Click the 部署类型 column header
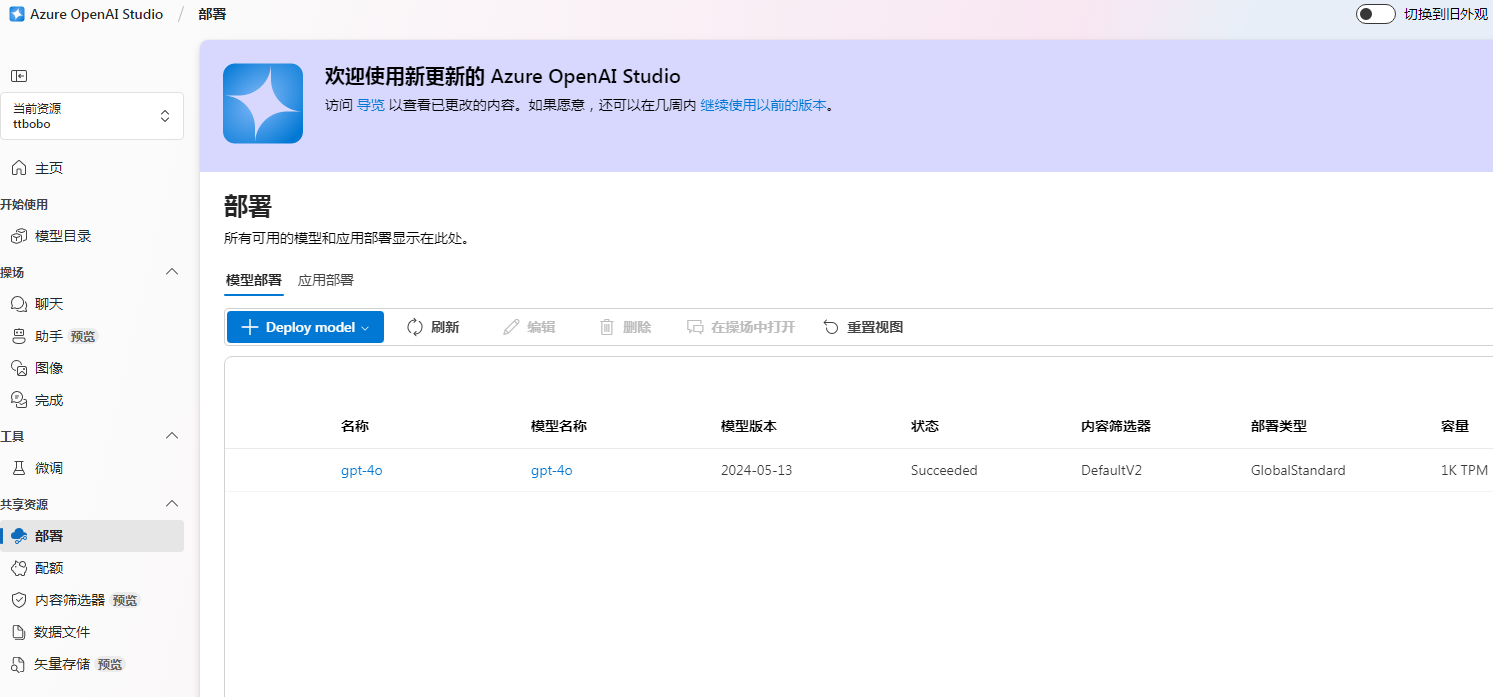 pos(1279,426)
